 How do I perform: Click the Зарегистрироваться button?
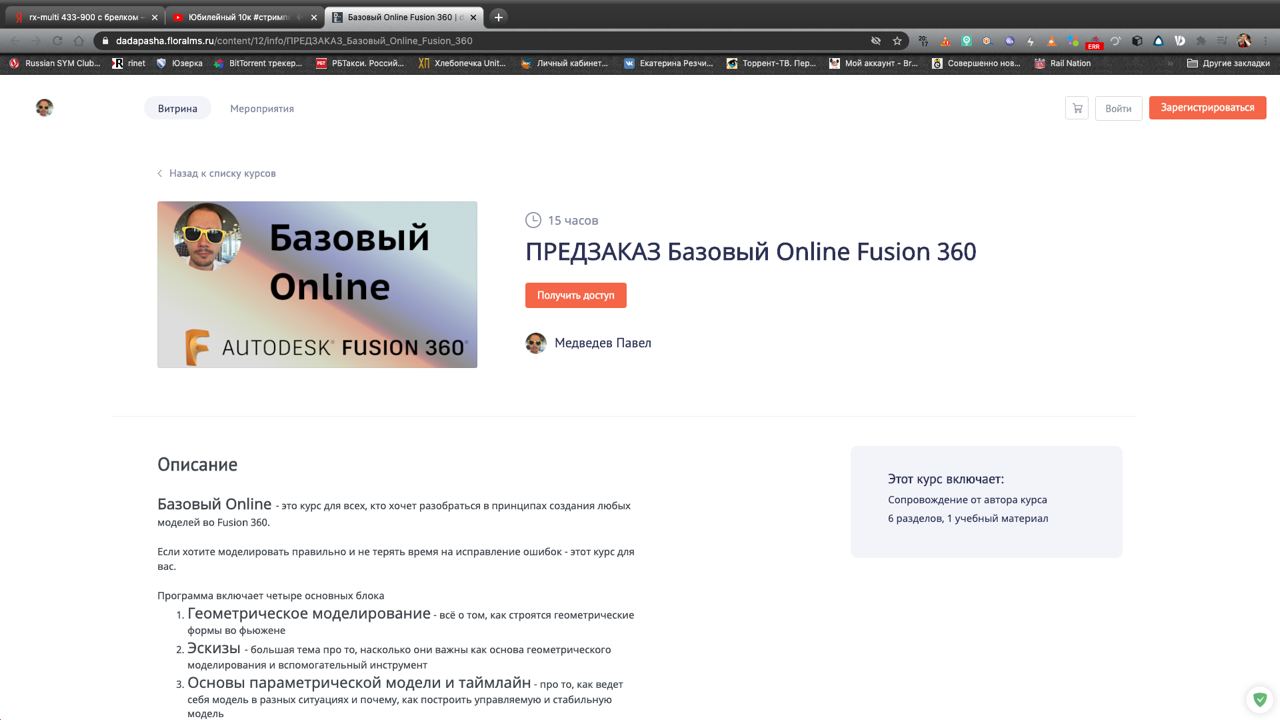(x=1207, y=108)
